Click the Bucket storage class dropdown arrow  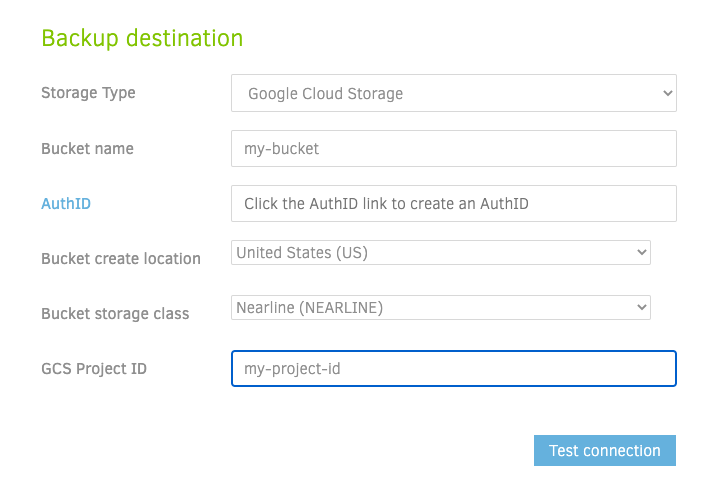tap(641, 308)
